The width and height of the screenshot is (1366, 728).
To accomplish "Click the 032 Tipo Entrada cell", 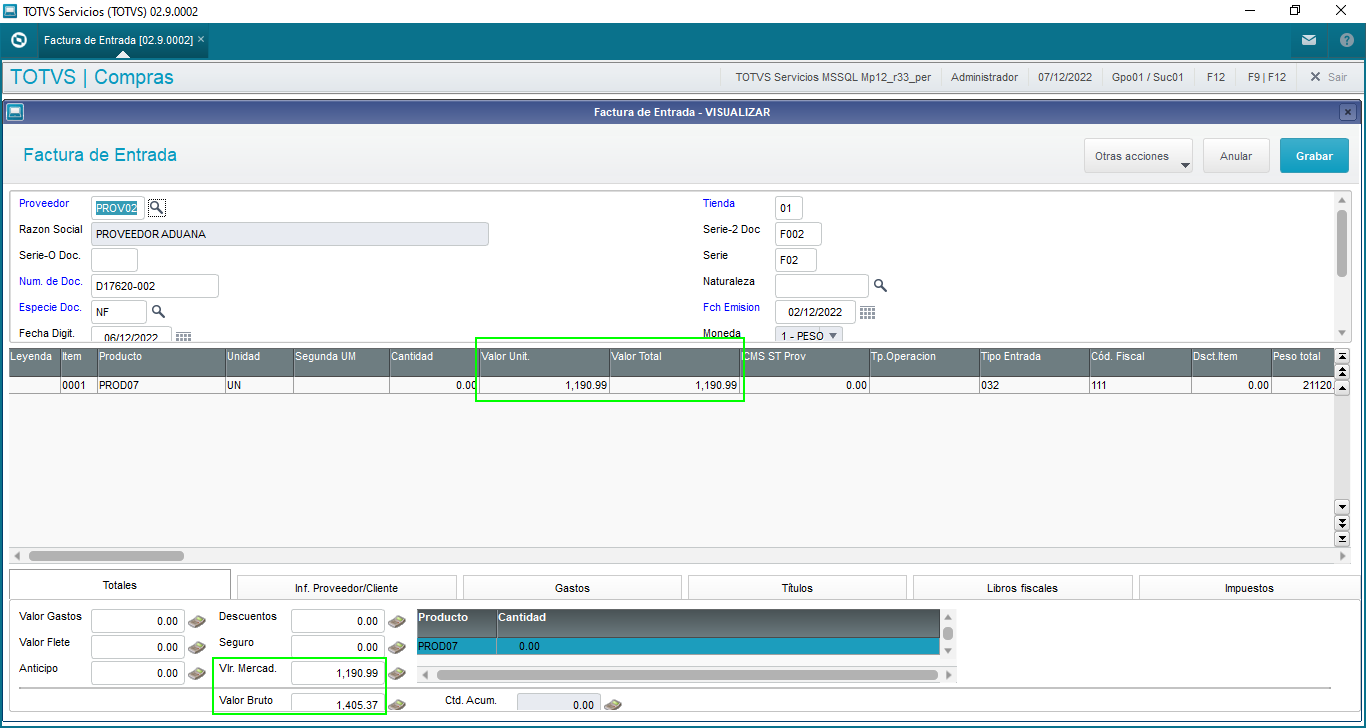I will coord(1034,385).
